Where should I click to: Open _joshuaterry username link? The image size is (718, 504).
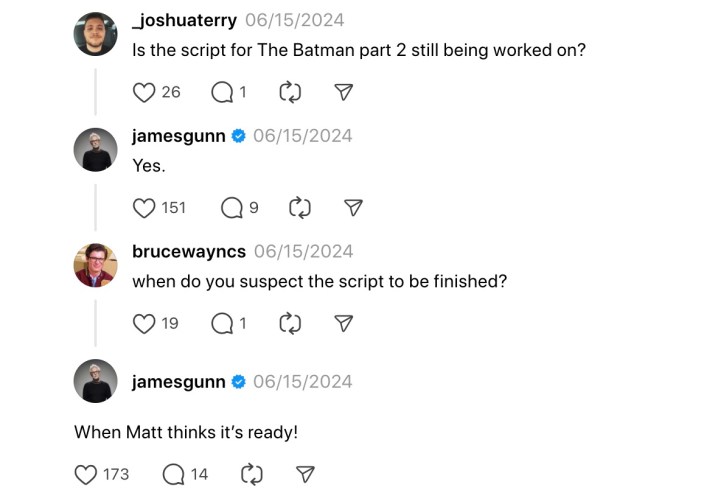[x=185, y=21]
